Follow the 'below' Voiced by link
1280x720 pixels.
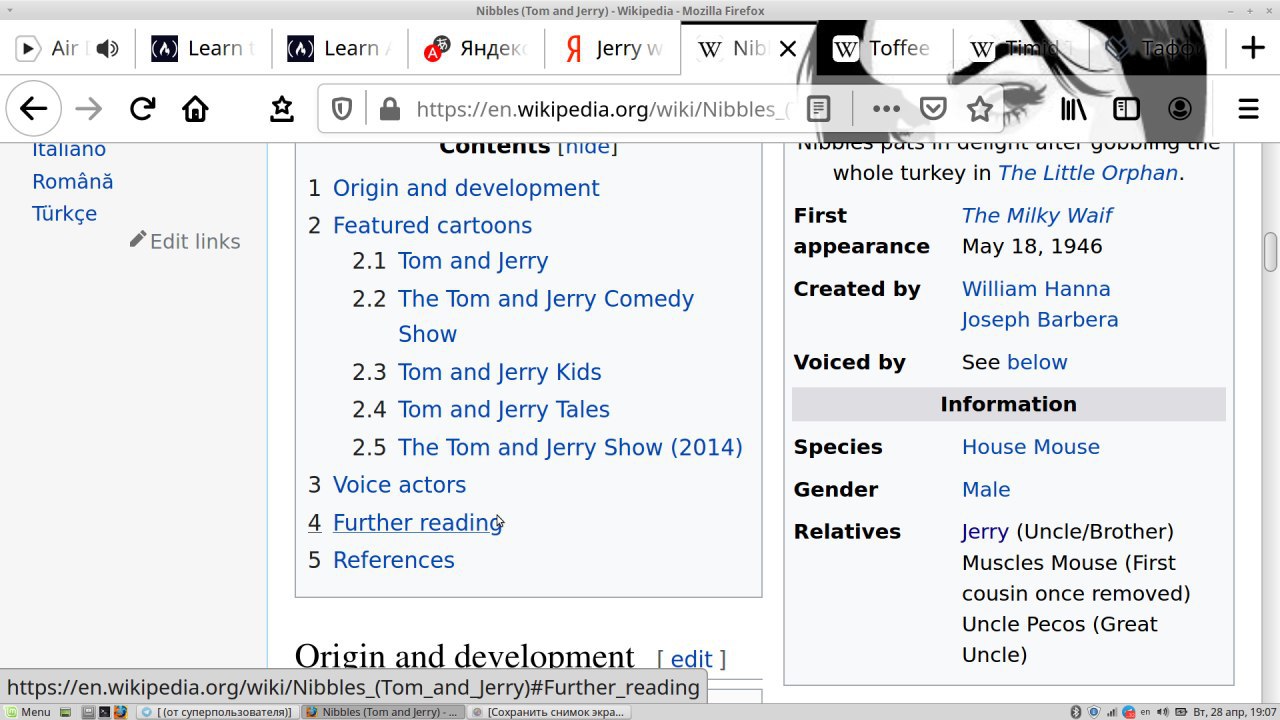click(x=1037, y=362)
